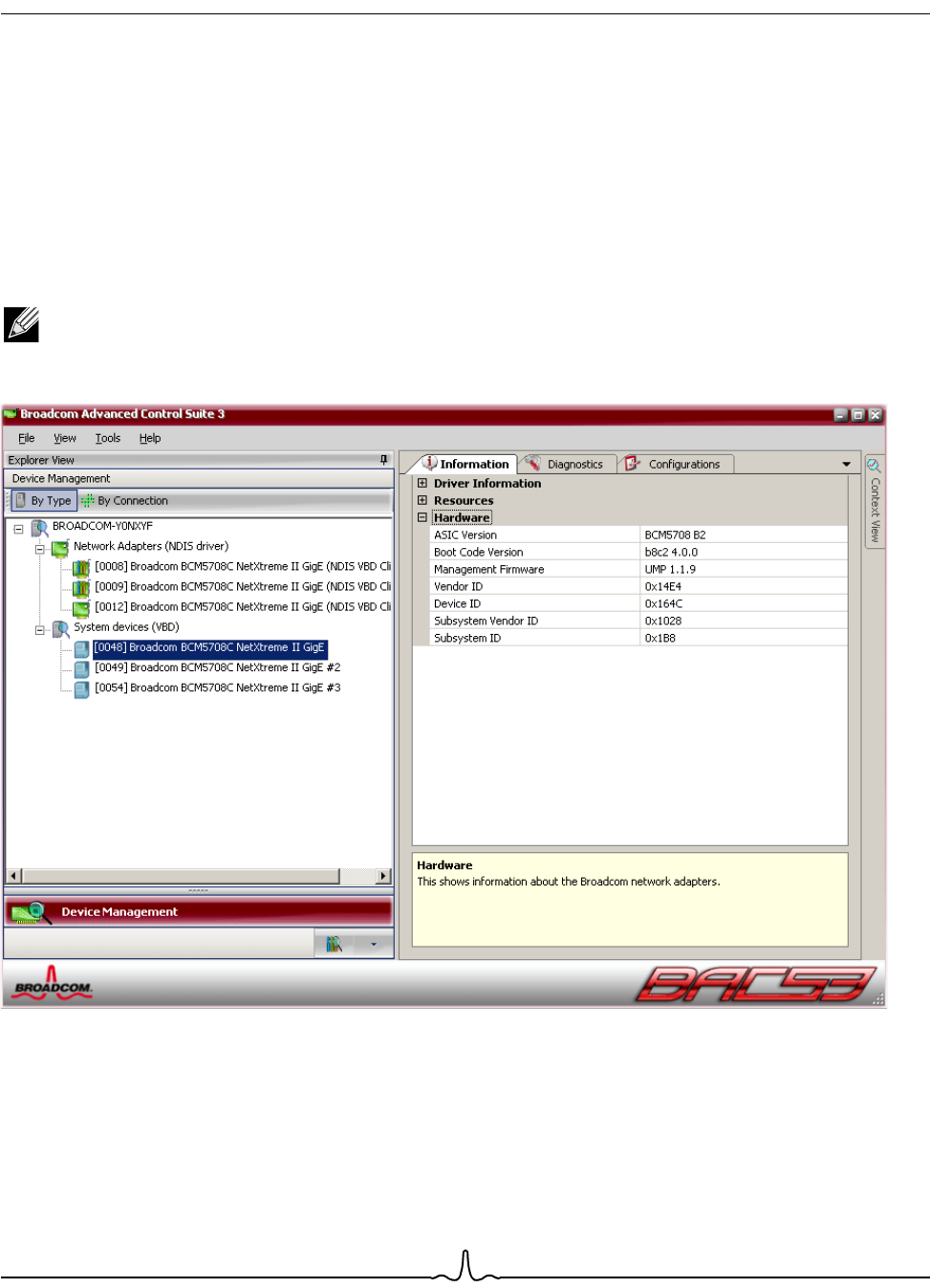Screen dimensions: 930x1288
Task: Click the Subsystem ID value 0x1B8
Action: [660, 638]
